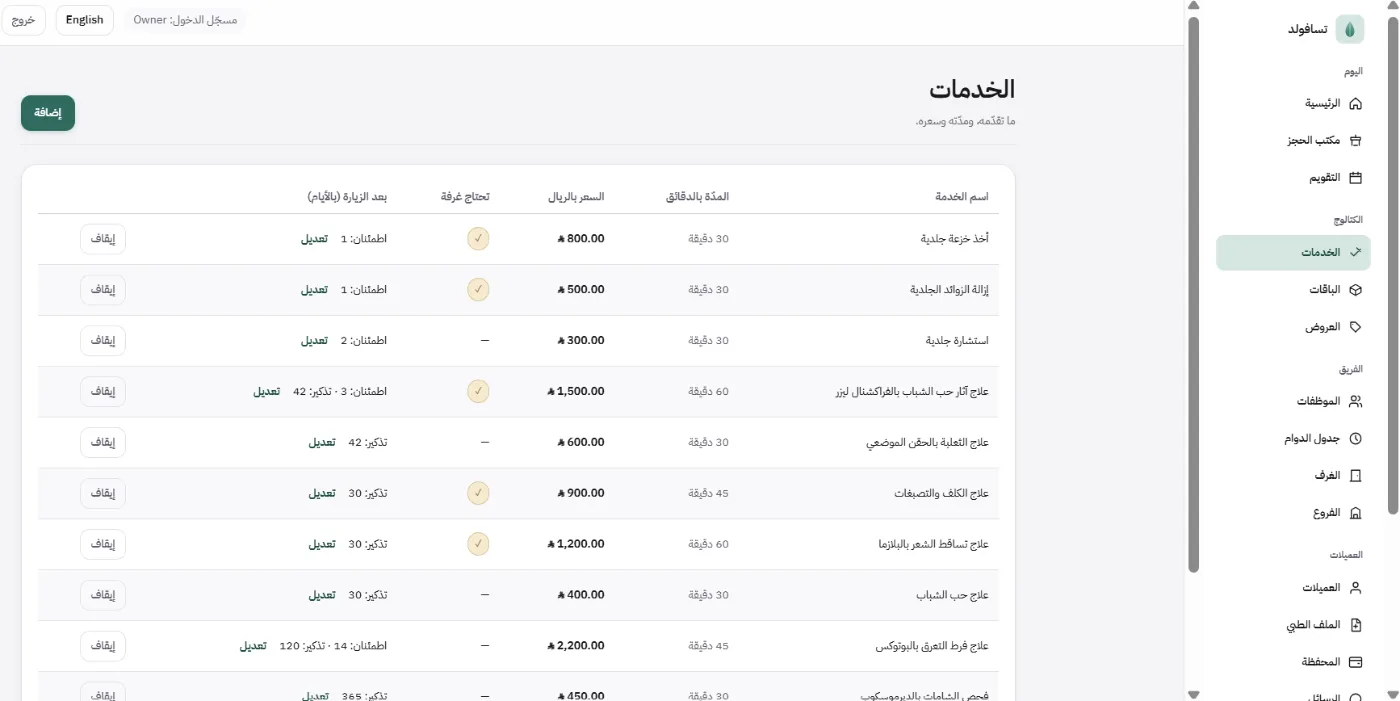
Task: Click تعديل in علاج فرط التعرق بالبوتوكس row
Action: tap(253, 646)
